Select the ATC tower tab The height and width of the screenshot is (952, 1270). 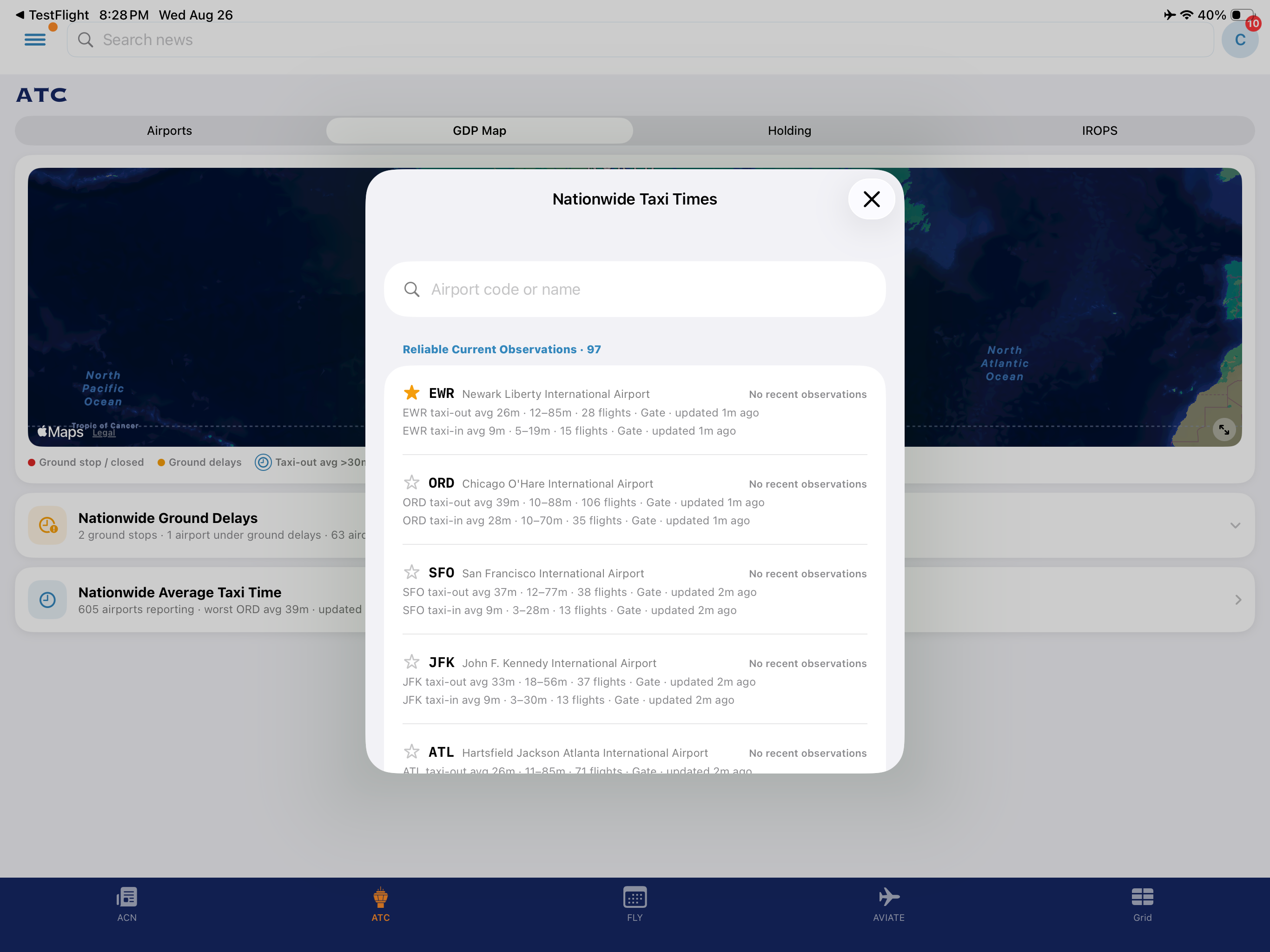click(x=381, y=904)
